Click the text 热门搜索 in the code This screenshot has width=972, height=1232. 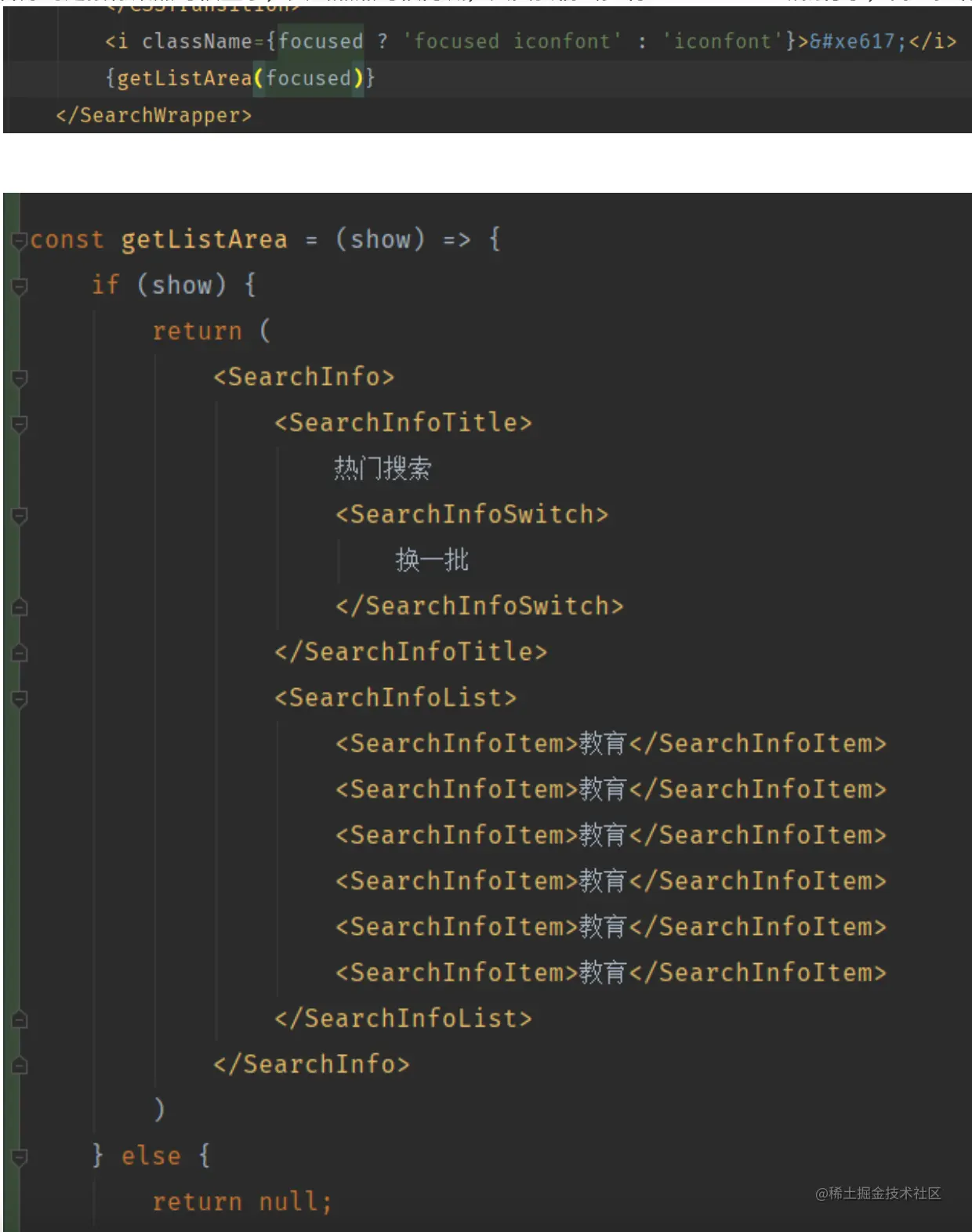point(383,469)
